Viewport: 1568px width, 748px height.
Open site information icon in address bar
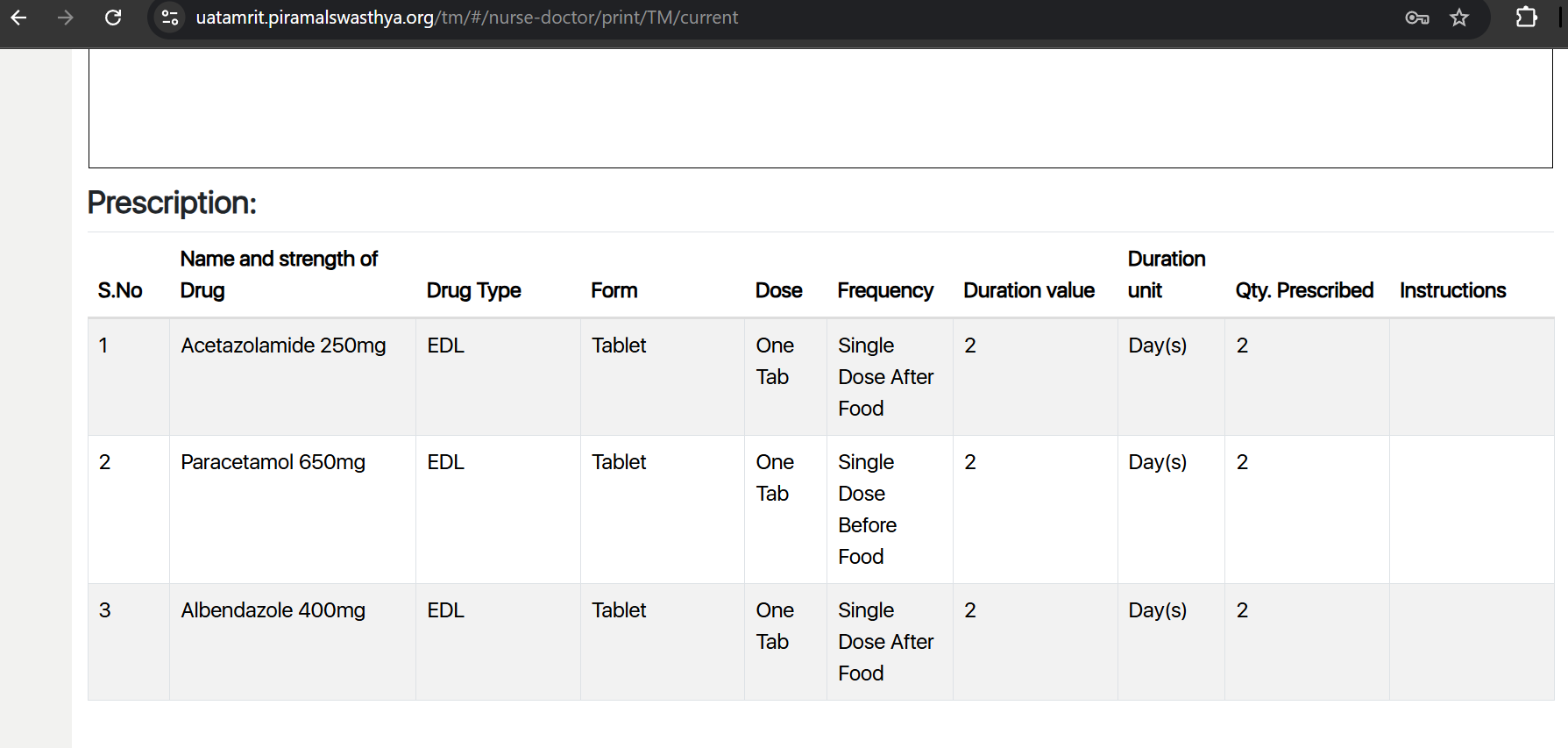(170, 18)
